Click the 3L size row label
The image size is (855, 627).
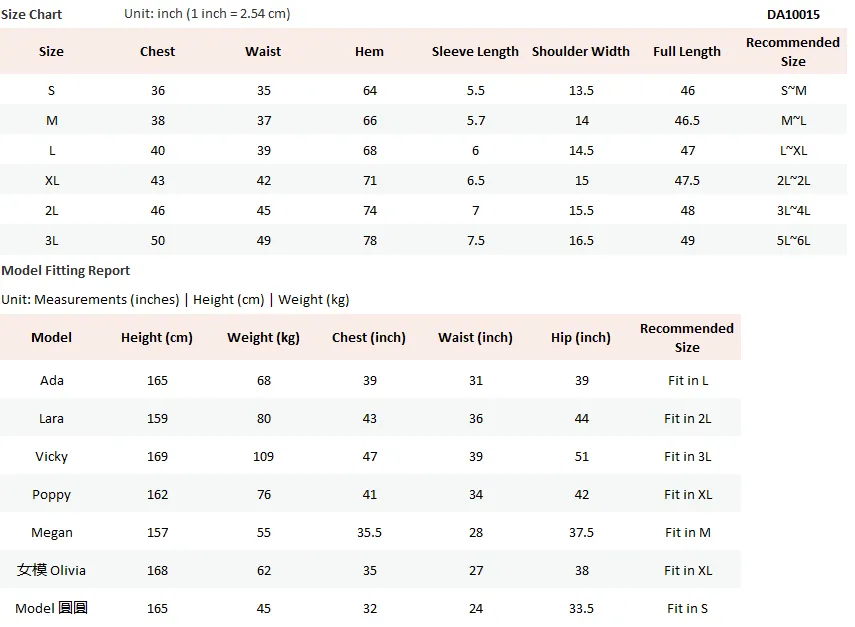[52, 240]
